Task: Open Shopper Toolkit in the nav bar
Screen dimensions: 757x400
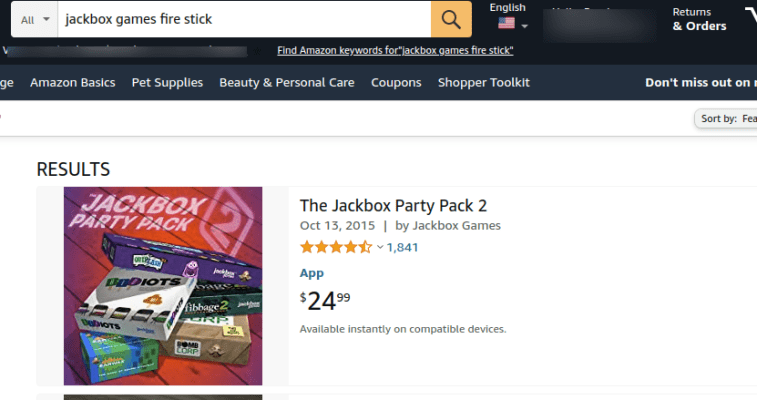Action: click(x=483, y=82)
